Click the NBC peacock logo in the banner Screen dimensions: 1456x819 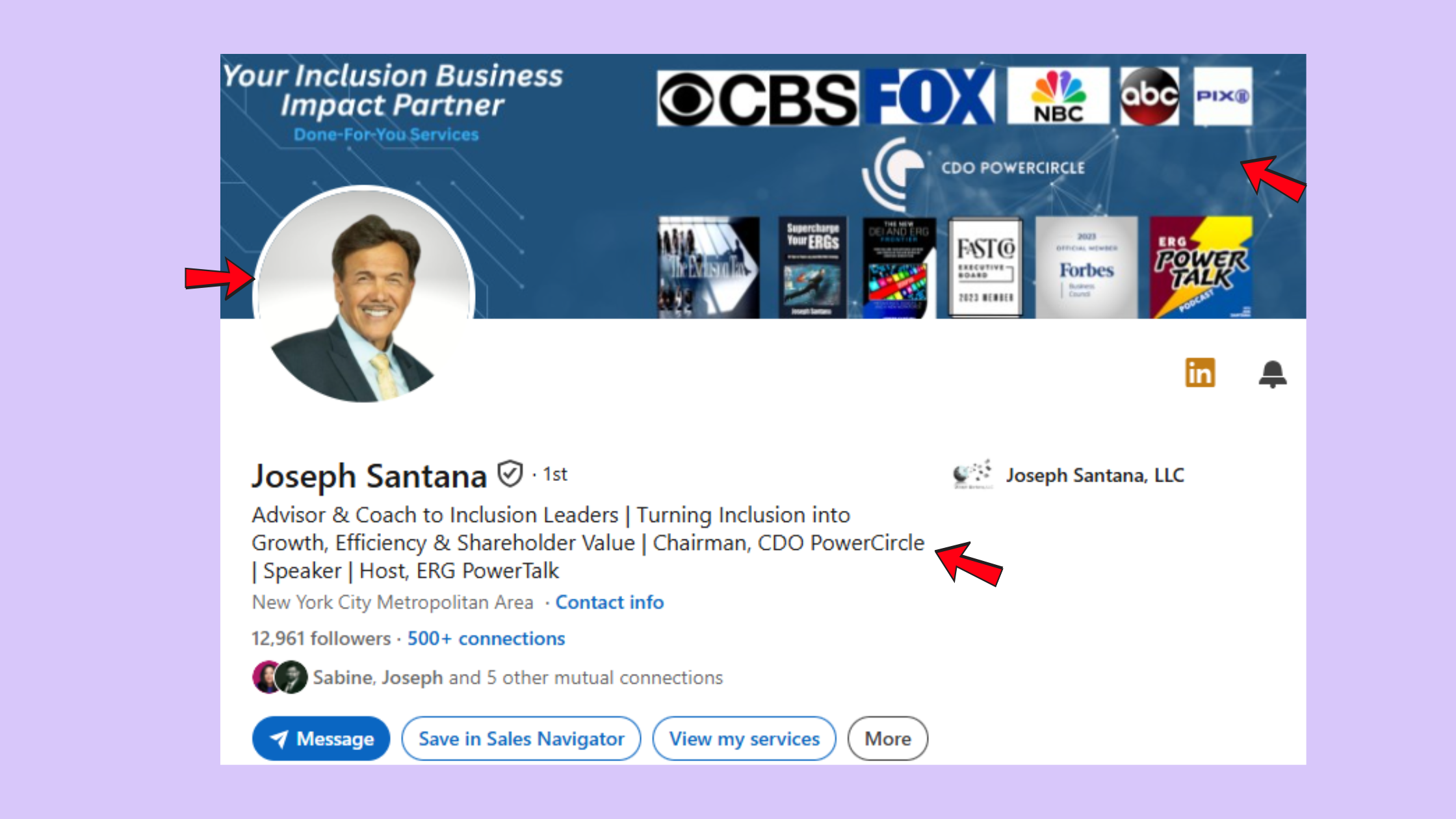click(1058, 96)
